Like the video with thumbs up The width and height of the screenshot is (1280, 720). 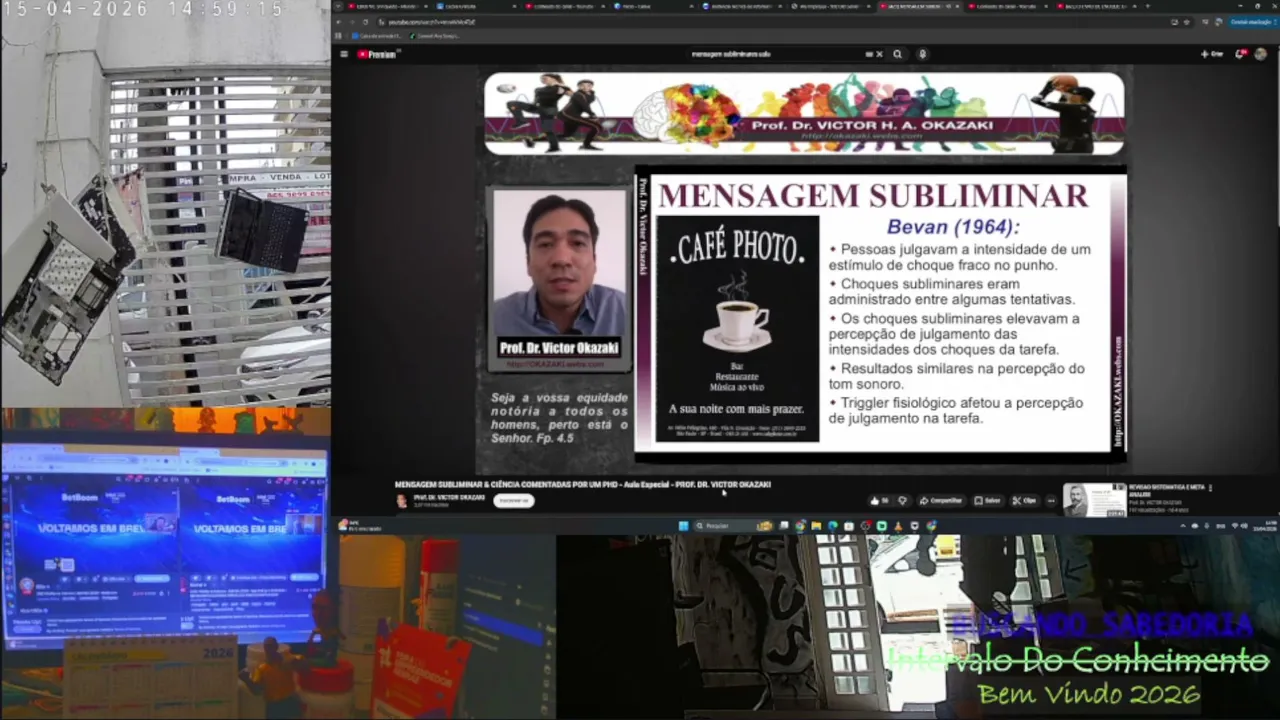pyautogui.click(x=880, y=500)
